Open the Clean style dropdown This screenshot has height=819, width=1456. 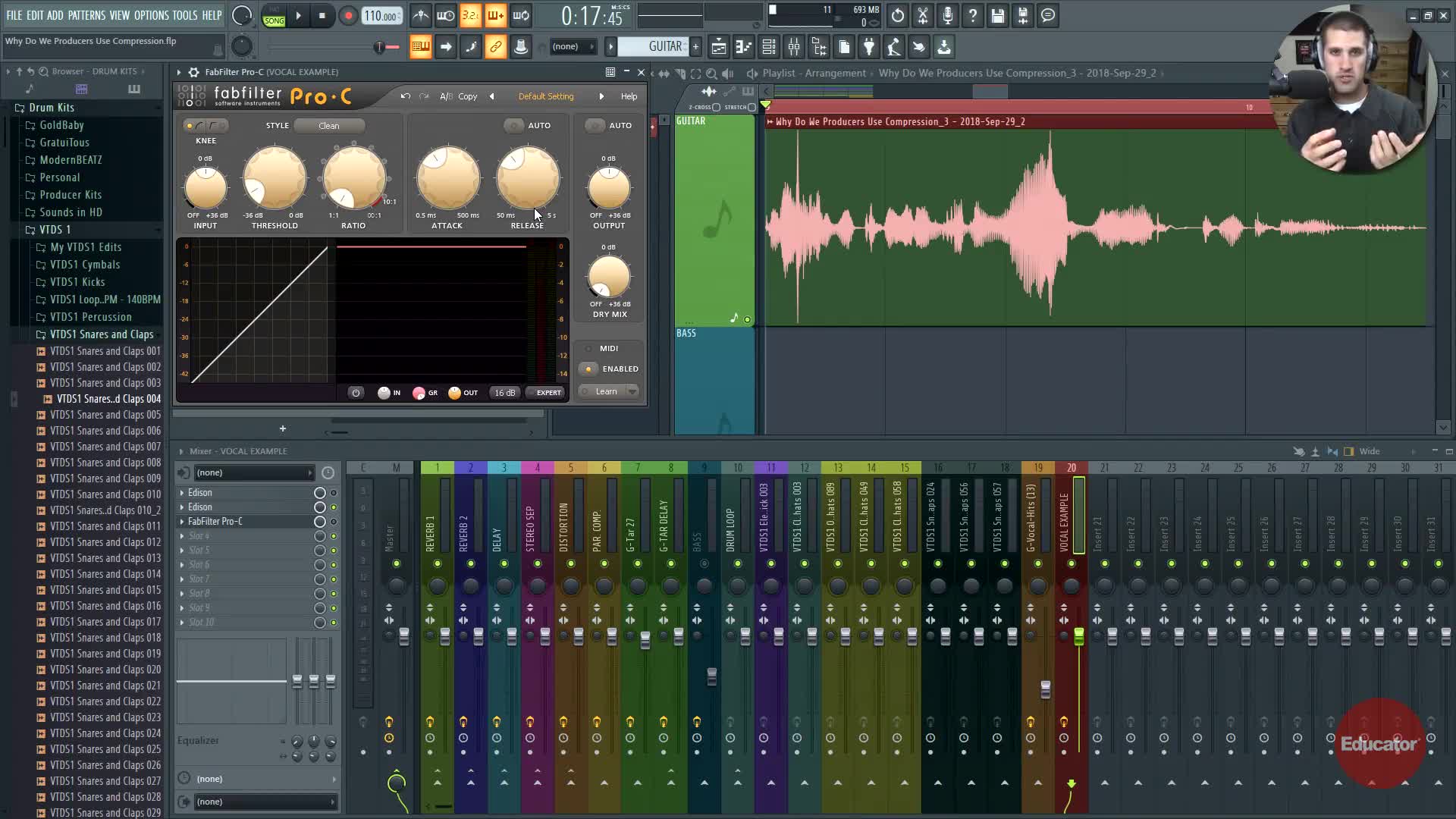329,126
